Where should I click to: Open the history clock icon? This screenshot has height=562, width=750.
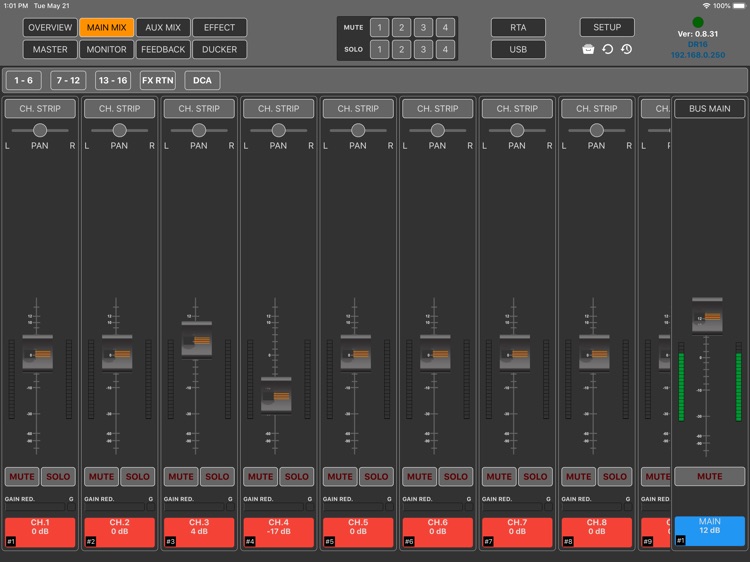[627, 49]
